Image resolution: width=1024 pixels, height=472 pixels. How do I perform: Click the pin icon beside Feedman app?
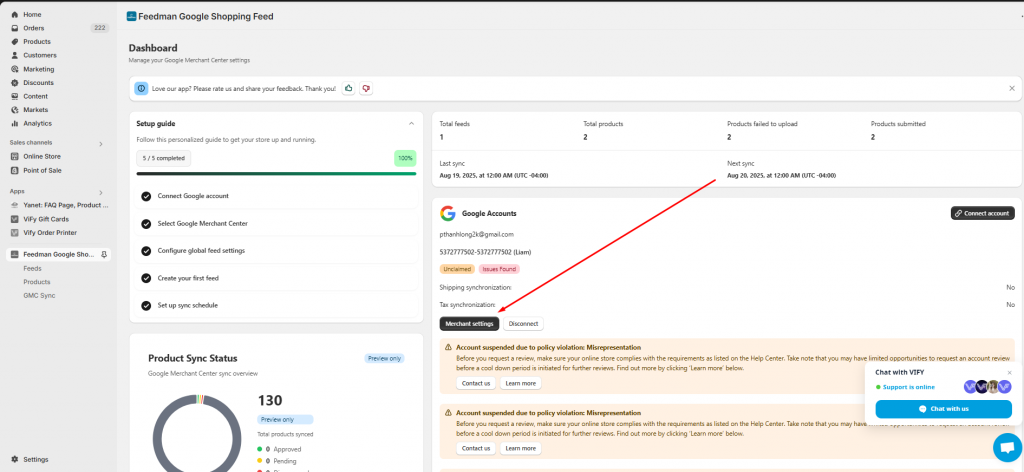click(x=104, y=255)
